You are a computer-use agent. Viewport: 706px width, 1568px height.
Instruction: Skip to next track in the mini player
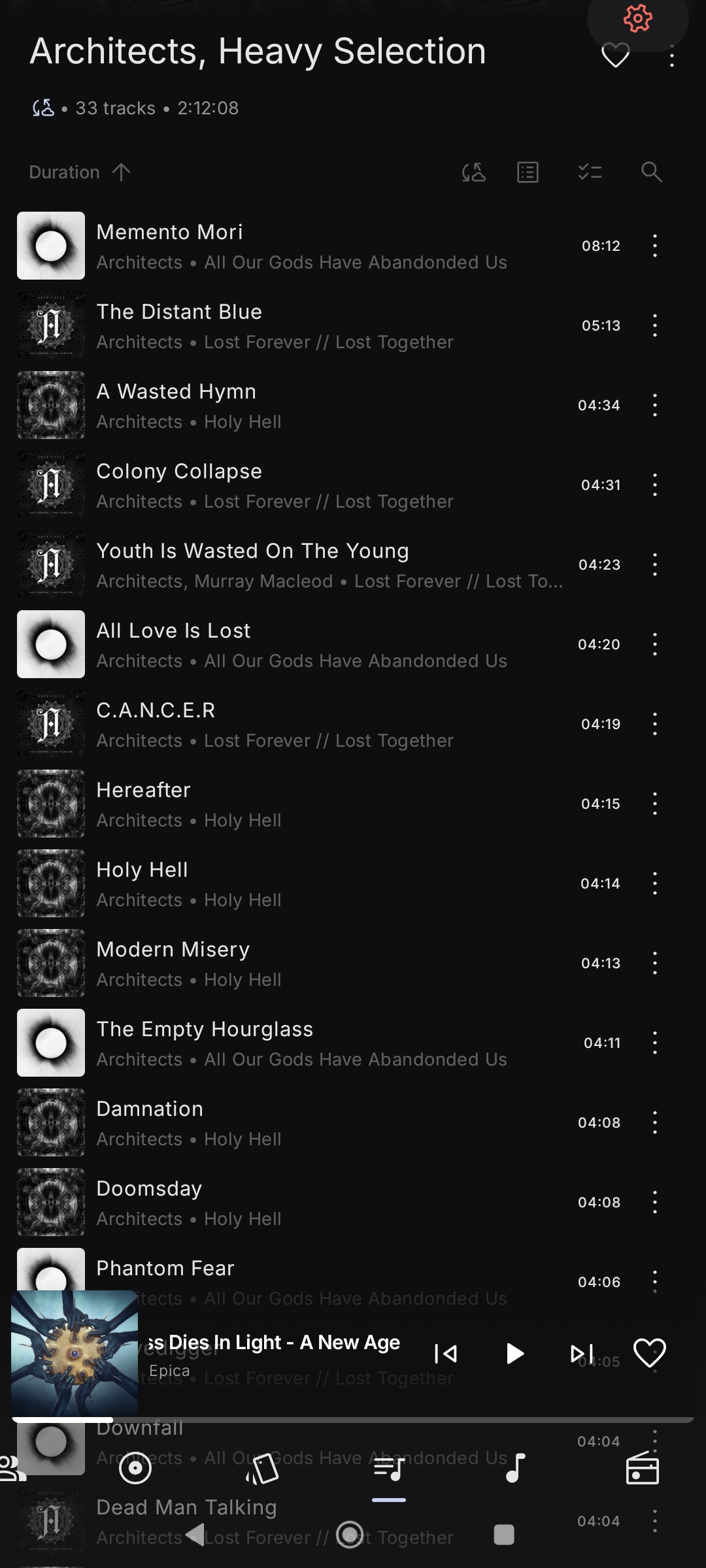coord(582,1354)
